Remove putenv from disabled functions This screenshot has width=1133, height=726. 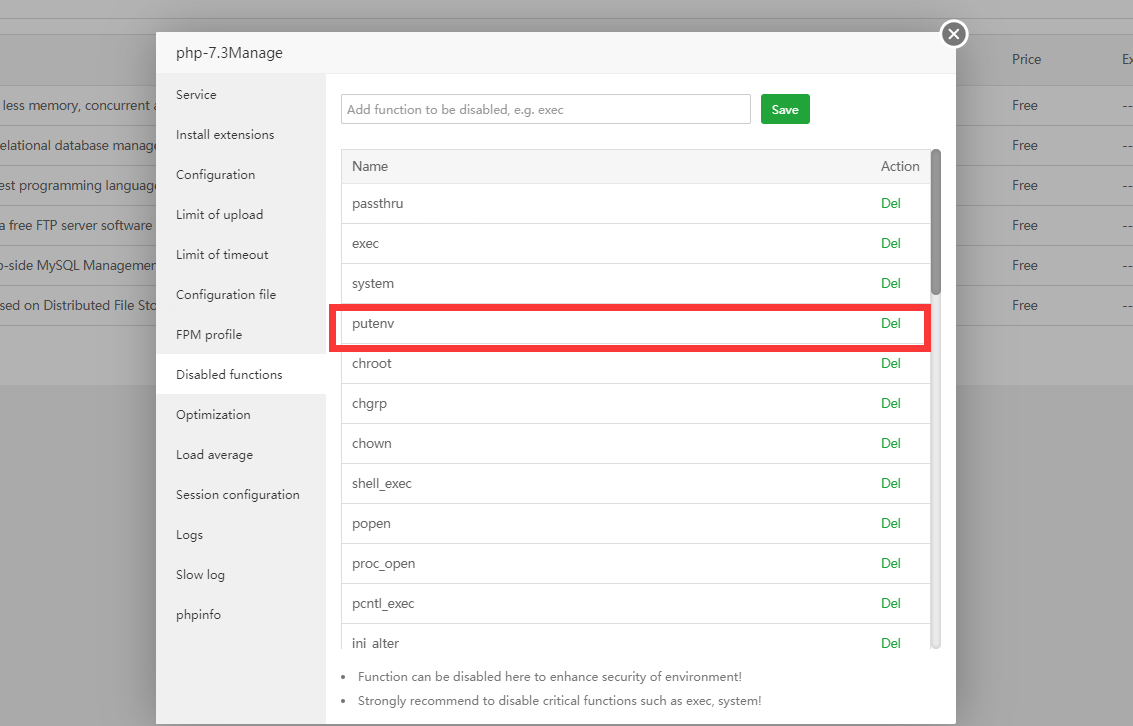(x=890, y=323)
